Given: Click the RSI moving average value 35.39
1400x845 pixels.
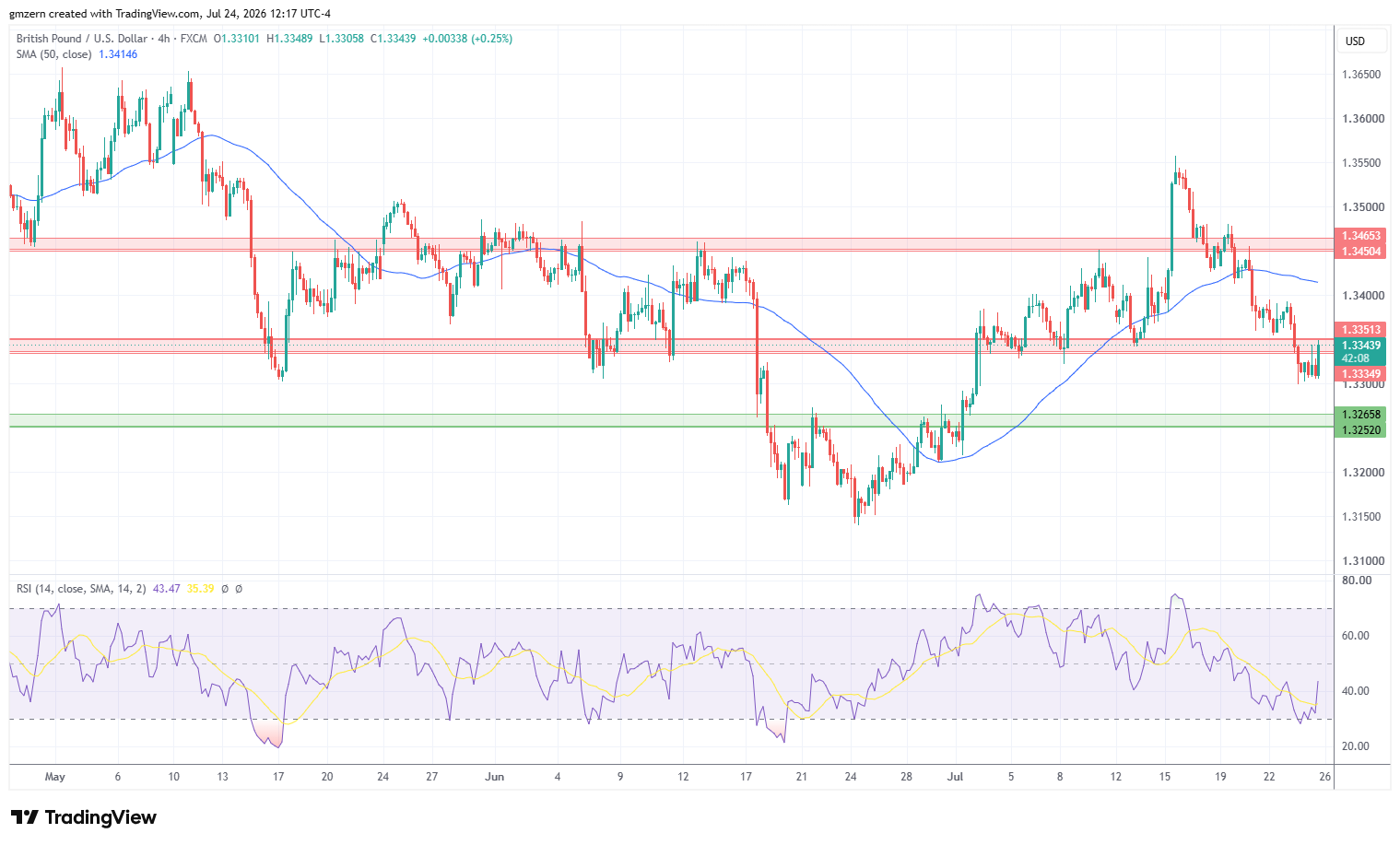Looking at the screenshot, I should pyautogui.click(x=200, y=588).
